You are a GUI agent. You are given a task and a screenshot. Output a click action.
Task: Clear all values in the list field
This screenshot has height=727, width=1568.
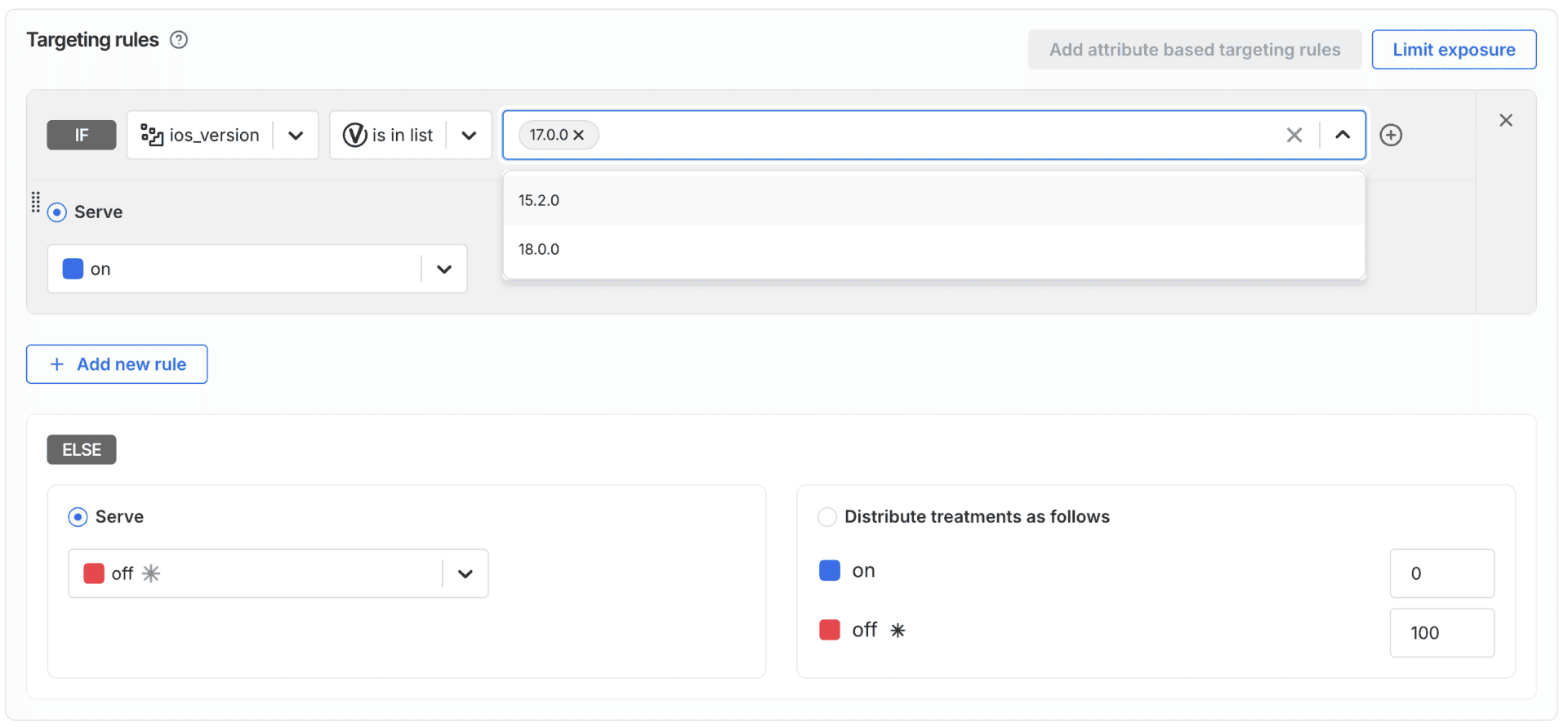[x=1294, y=135]
